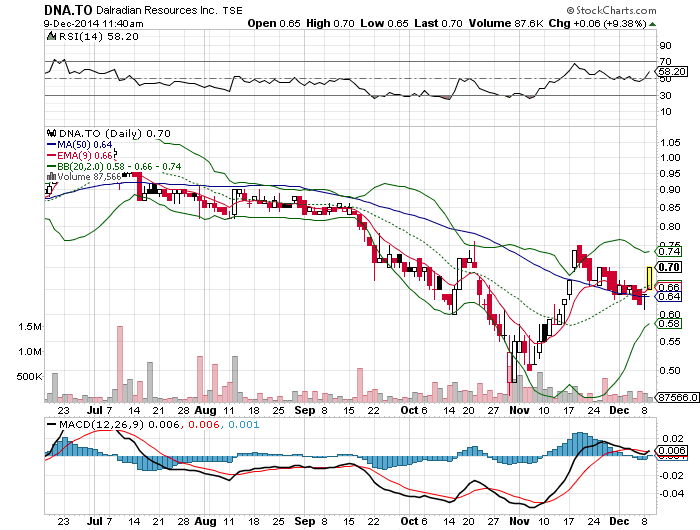The height and width of the screenshot is (530, 700).
Task: Click the Open 0.65 value
Action: 274,23
